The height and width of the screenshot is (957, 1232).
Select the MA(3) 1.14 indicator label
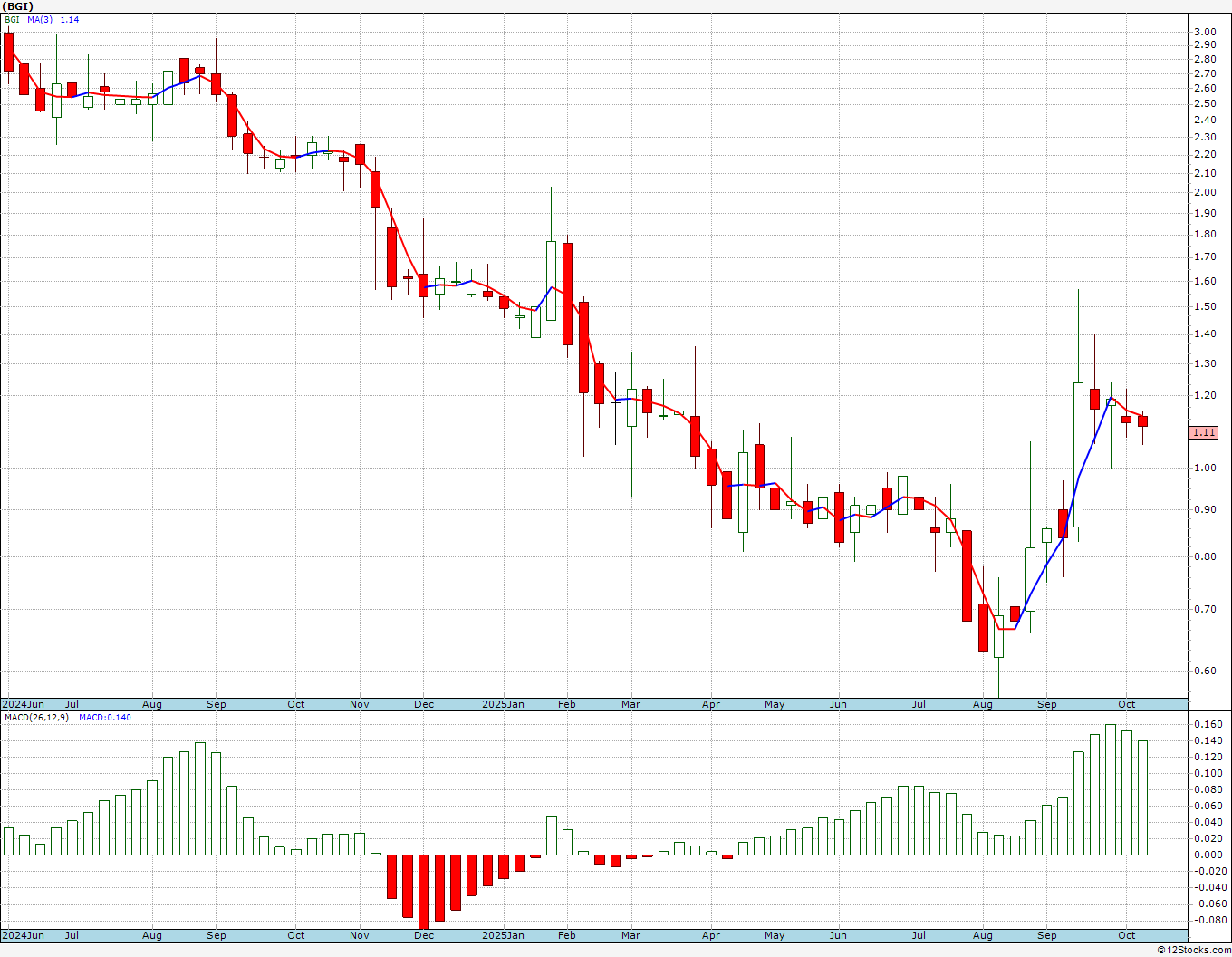[x=53, y=19]
